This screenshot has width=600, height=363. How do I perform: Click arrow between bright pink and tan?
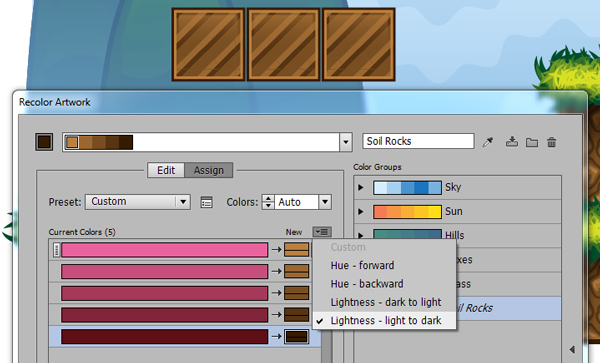[276, 250]
